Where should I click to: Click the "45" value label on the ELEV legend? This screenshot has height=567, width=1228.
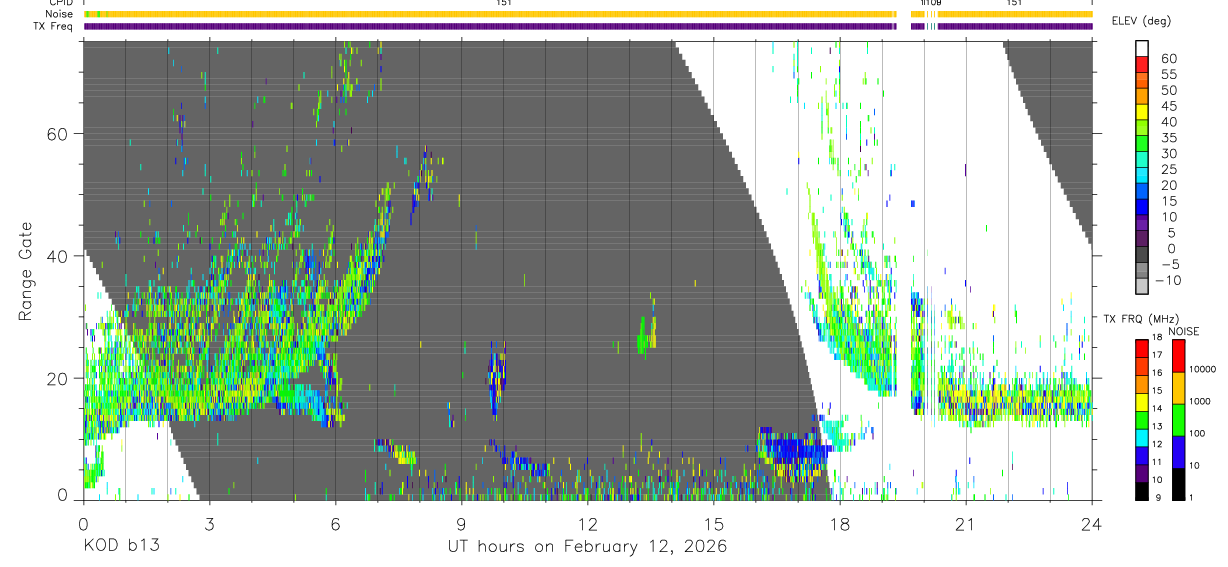click(x=1169, y=106)
